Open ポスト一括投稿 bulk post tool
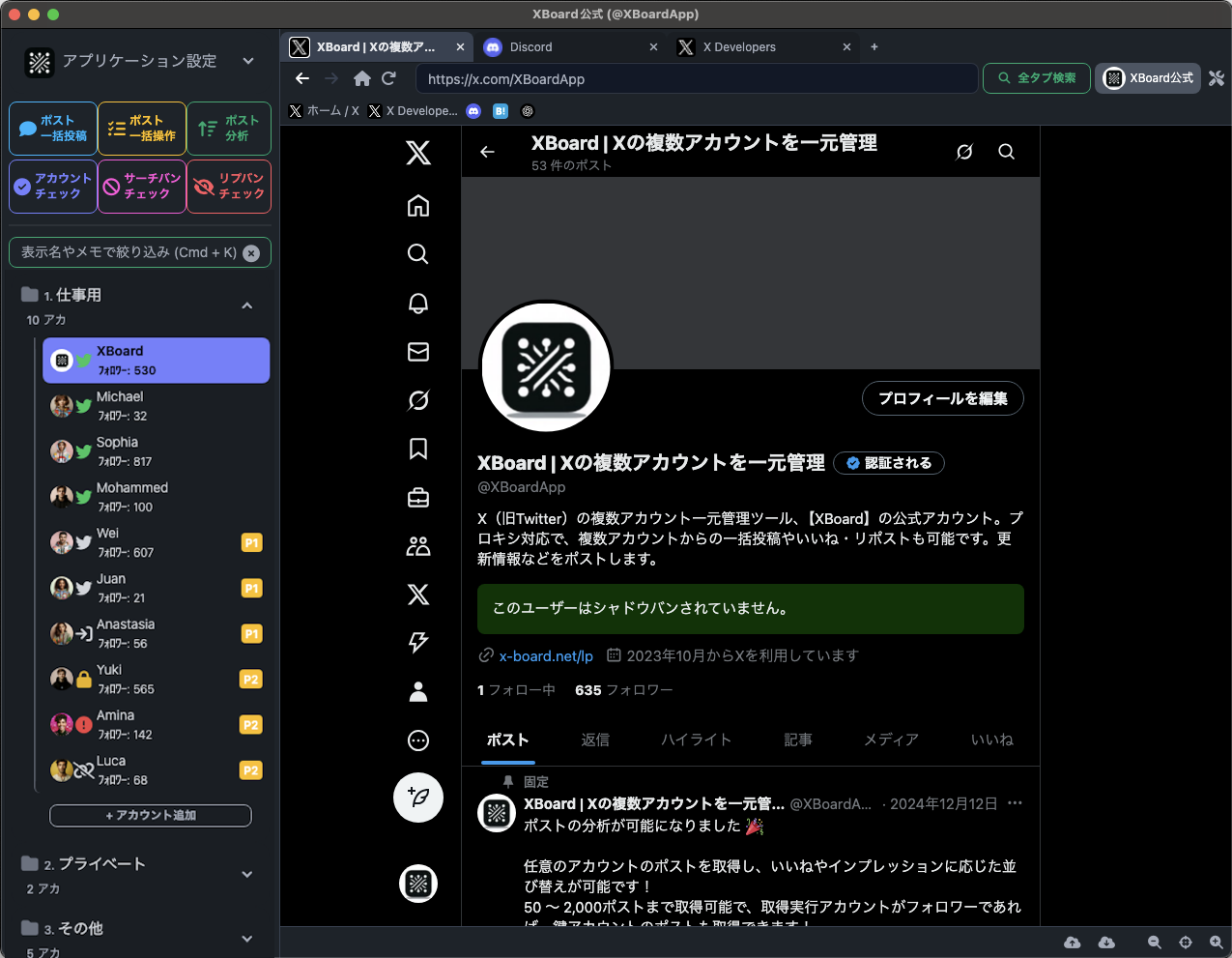This screenshot has width=1232, height=958. 53,129
